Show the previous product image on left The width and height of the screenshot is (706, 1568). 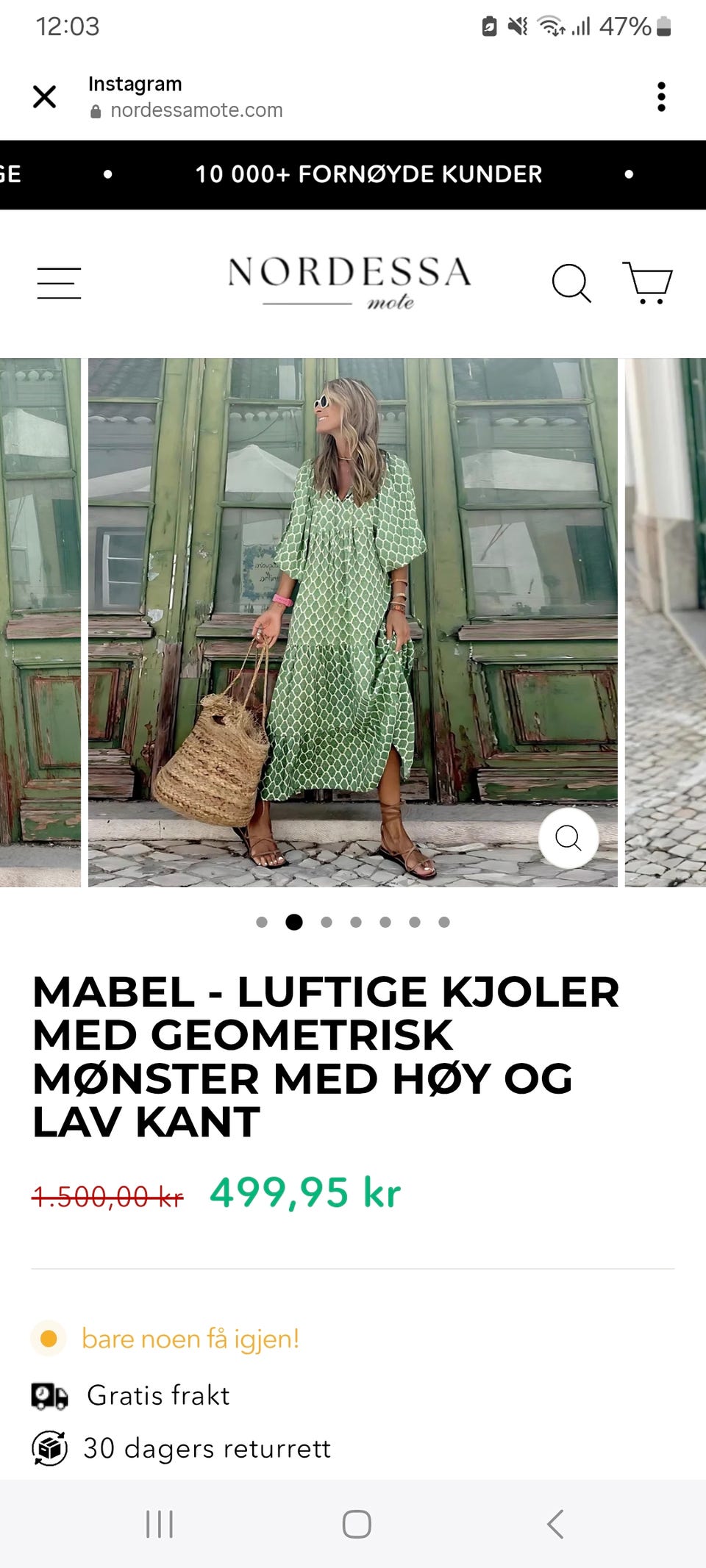click(40, 622)
